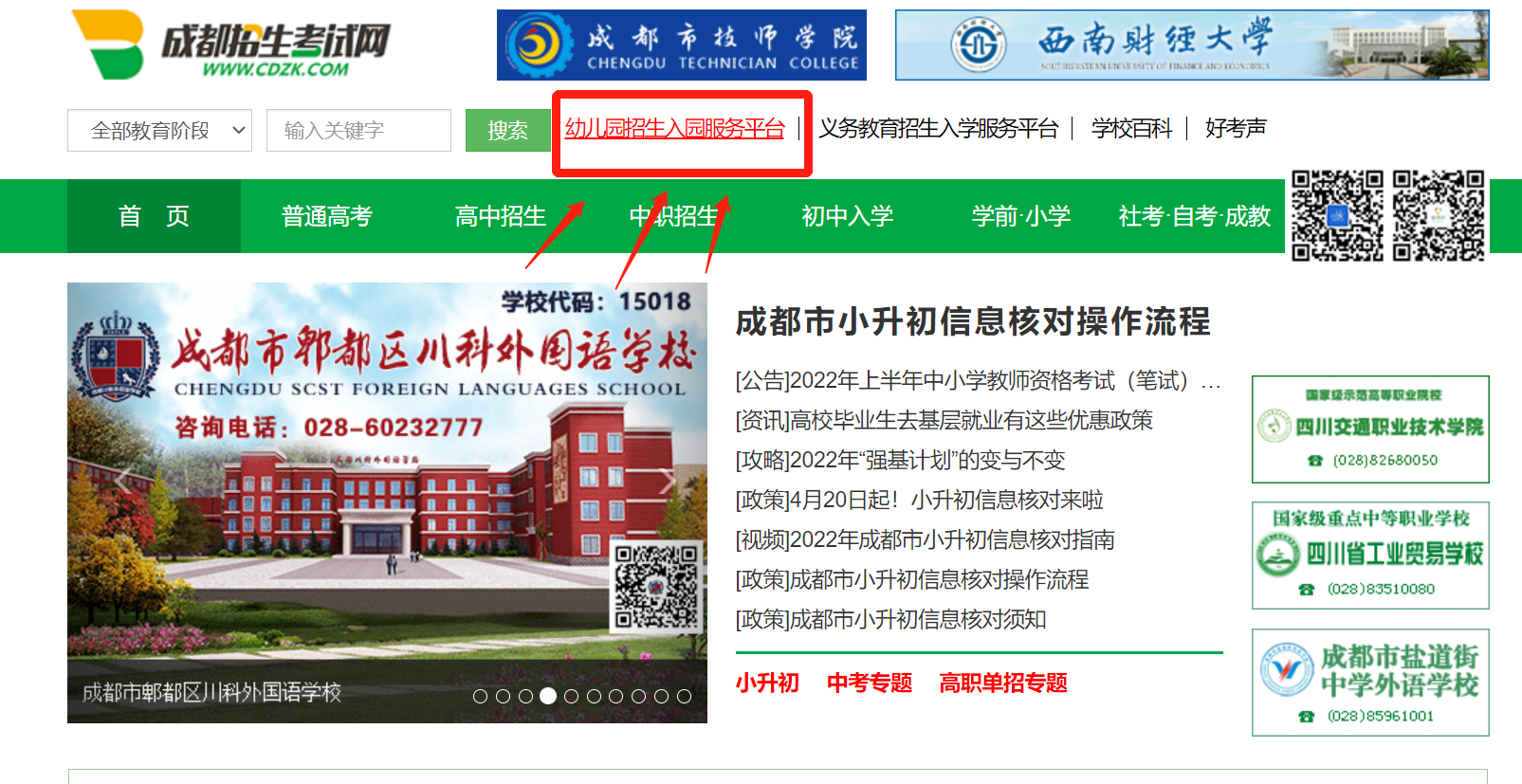Viewport: 1522px width, 784px height.
Task: Open 资讯 高校毕业生去基层就业 article
Action: click(944, 421)
